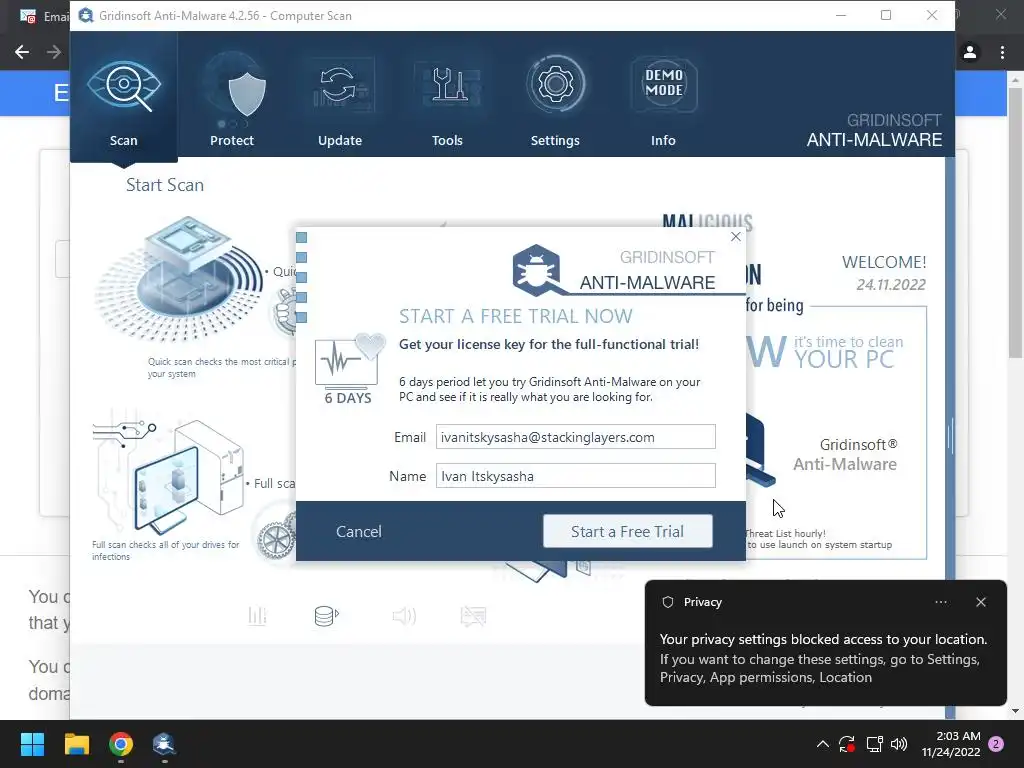Click Gridinsoft Anti-Malware taskbar icon
The image size is (1024, 768).
click(x=164, y=744)
